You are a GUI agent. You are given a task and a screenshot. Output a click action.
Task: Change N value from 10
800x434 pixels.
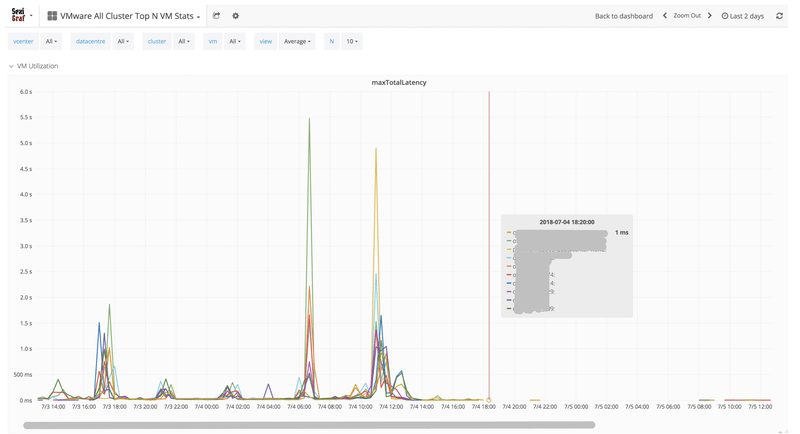352,41
